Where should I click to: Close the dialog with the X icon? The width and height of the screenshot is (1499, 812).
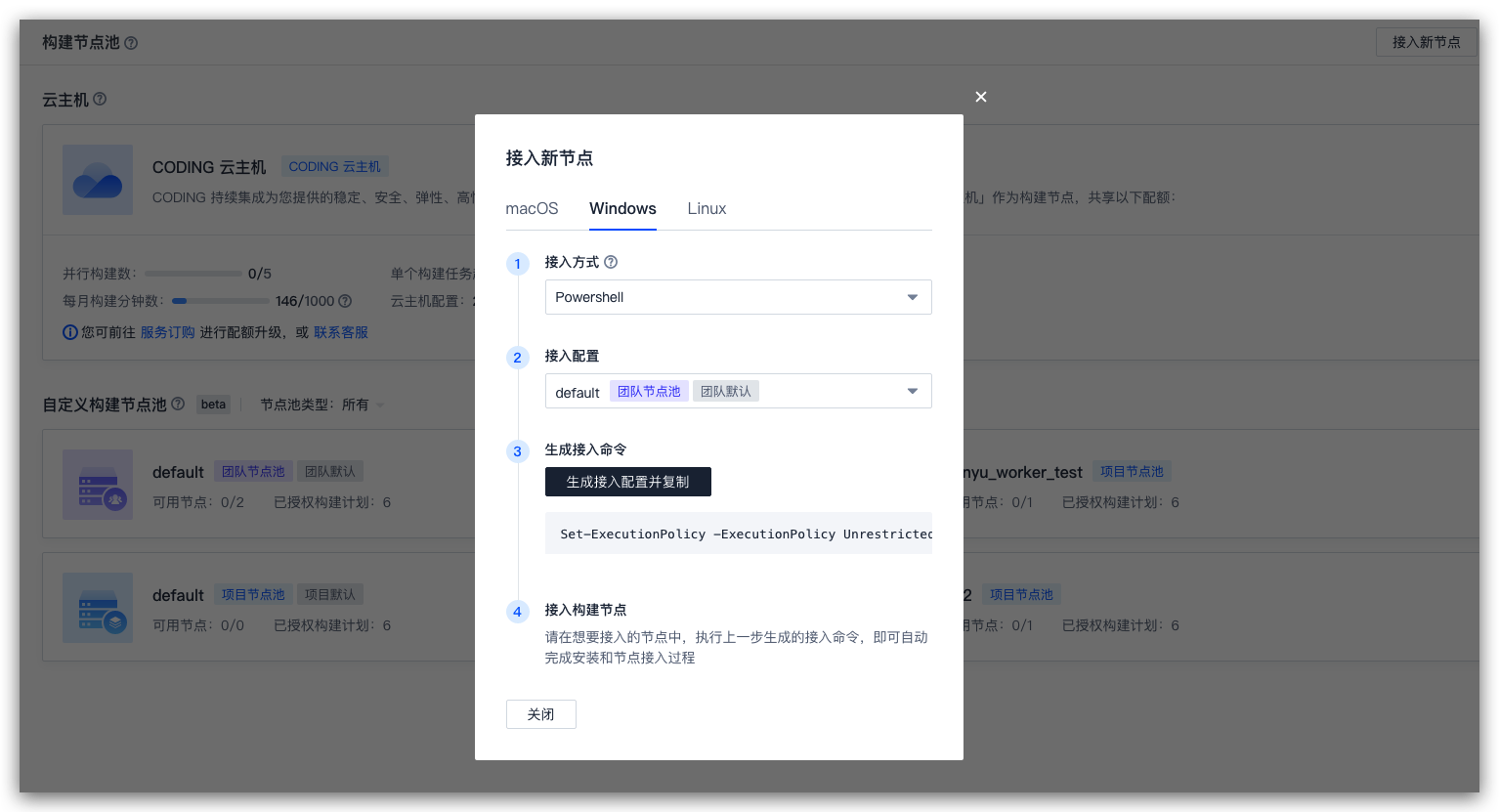point(981,97)
